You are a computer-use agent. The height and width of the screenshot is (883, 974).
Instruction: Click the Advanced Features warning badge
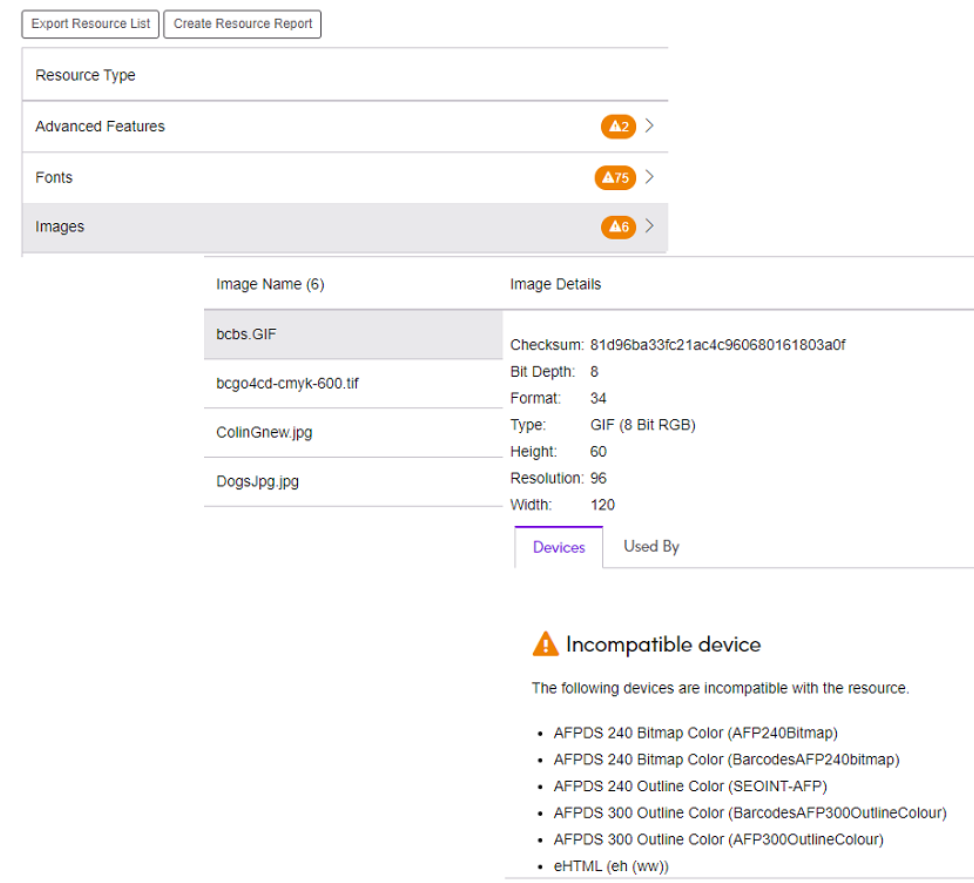click(x=618, y=127)
